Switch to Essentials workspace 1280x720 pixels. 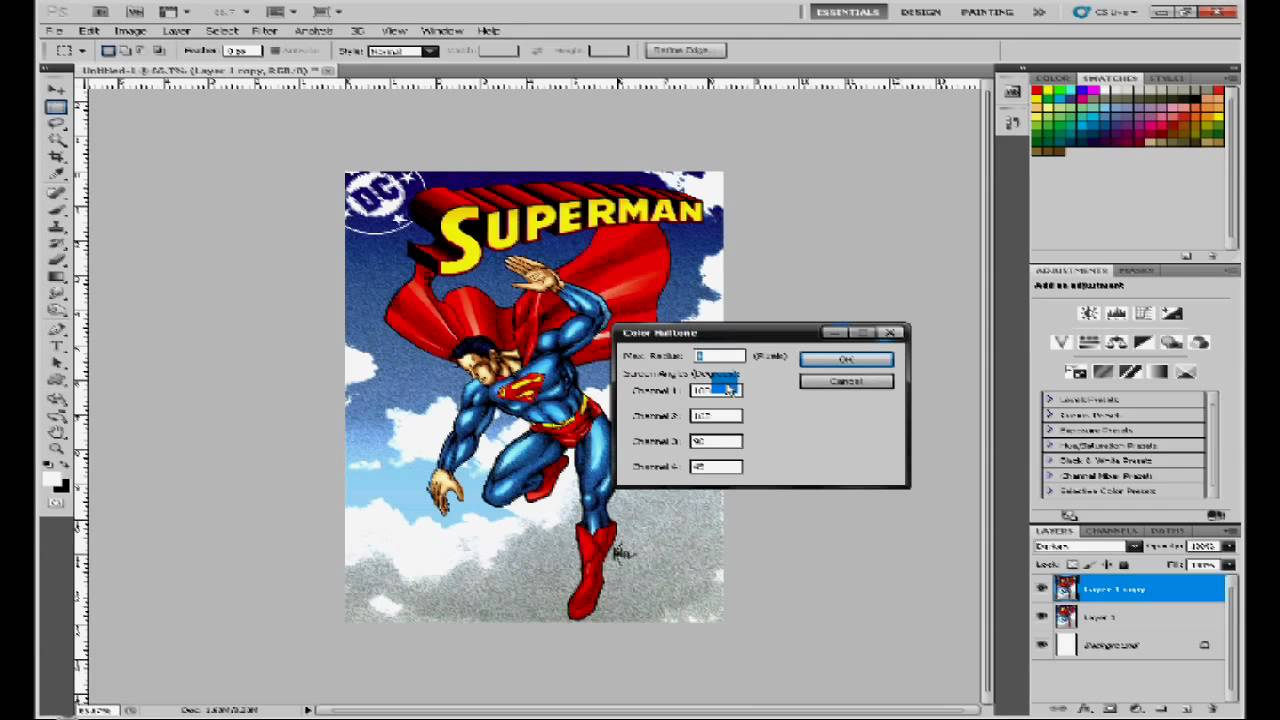[848, 12]
